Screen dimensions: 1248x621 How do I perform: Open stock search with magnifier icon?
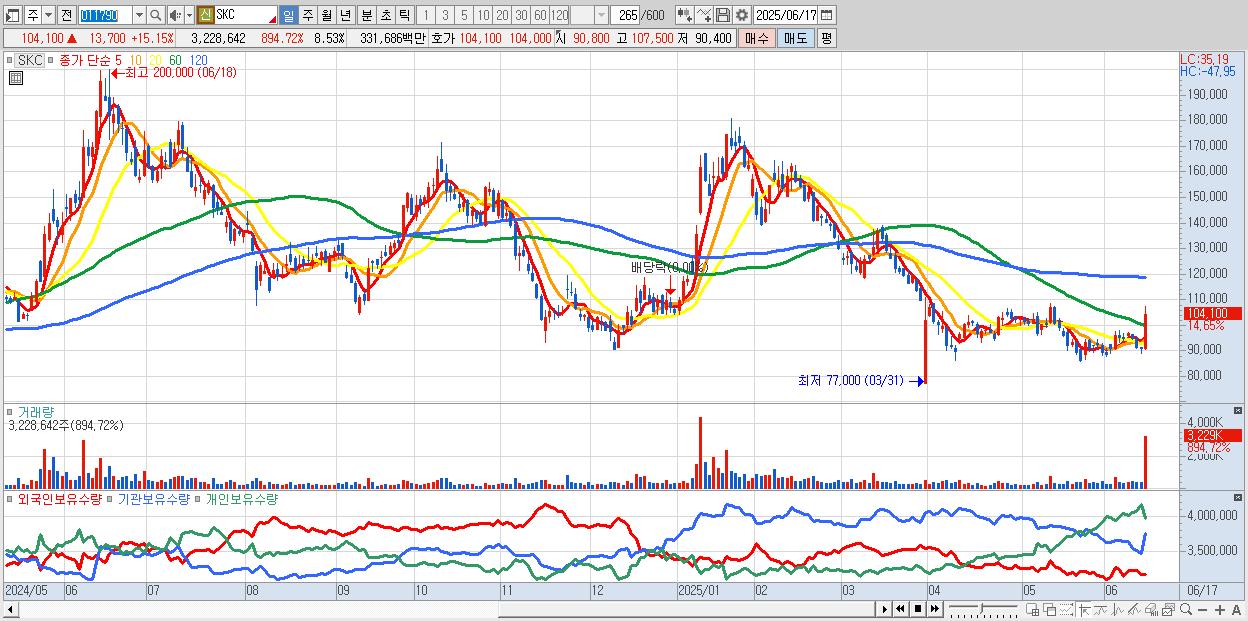coord(156,15)
